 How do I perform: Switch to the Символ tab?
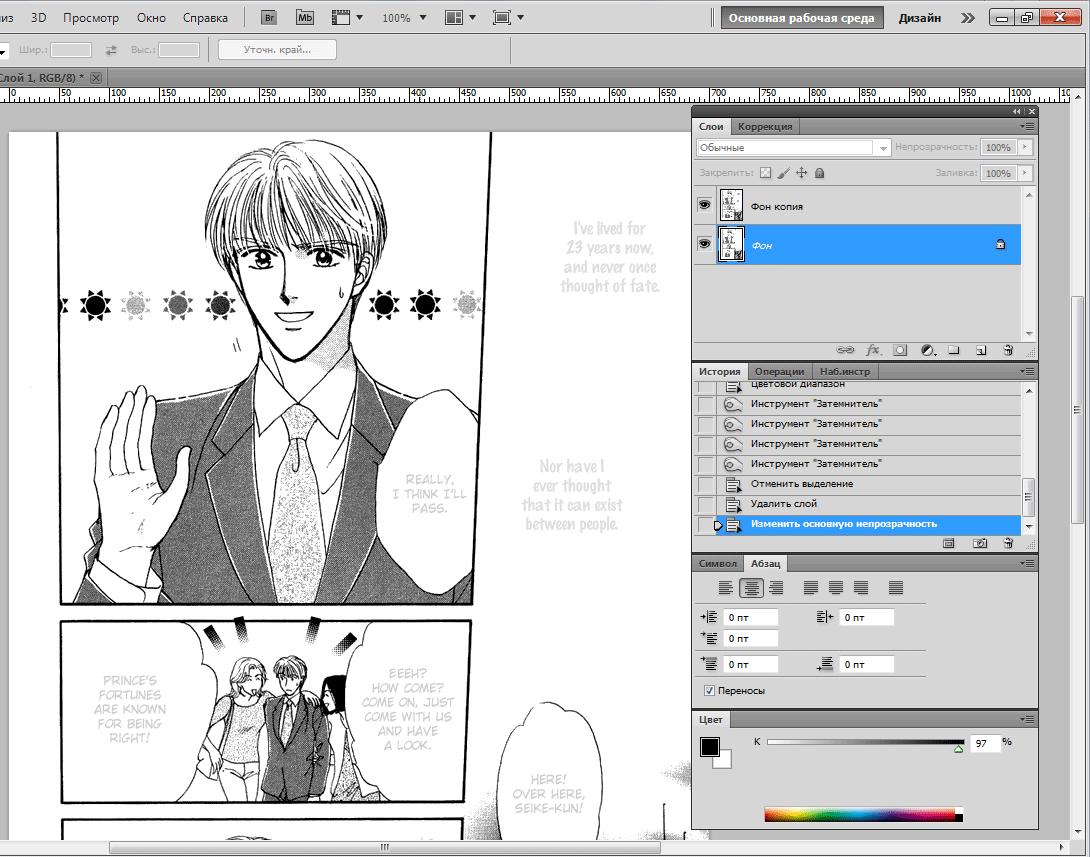point(717,563)
